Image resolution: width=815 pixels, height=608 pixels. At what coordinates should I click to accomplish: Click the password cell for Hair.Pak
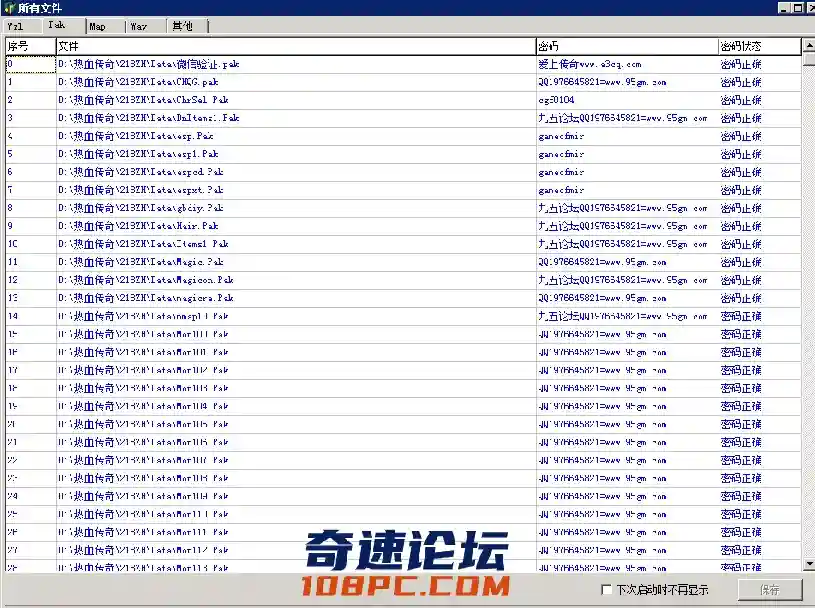627,226
